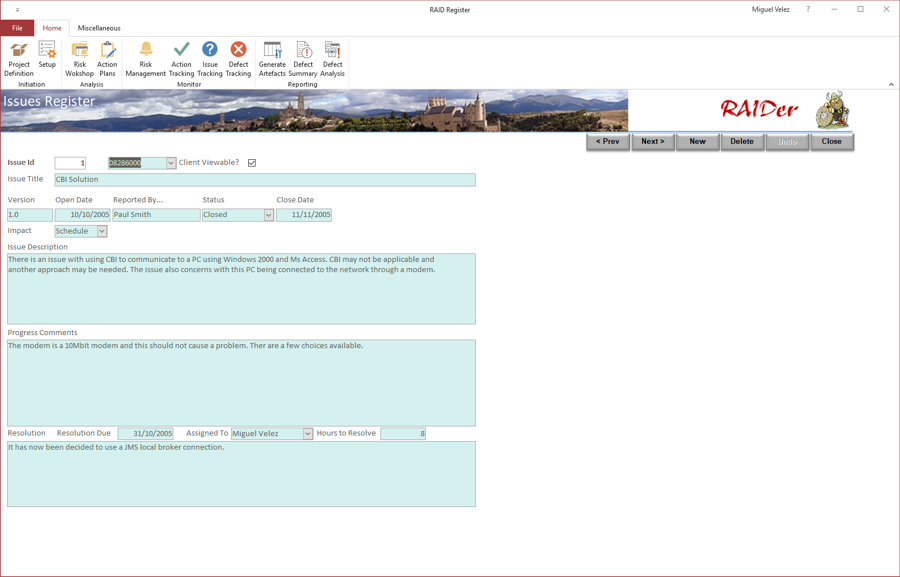Image resolution: width=900 pixels, height=577 pixels.
Task: Open the File menu tab
Action: [17, 28]
